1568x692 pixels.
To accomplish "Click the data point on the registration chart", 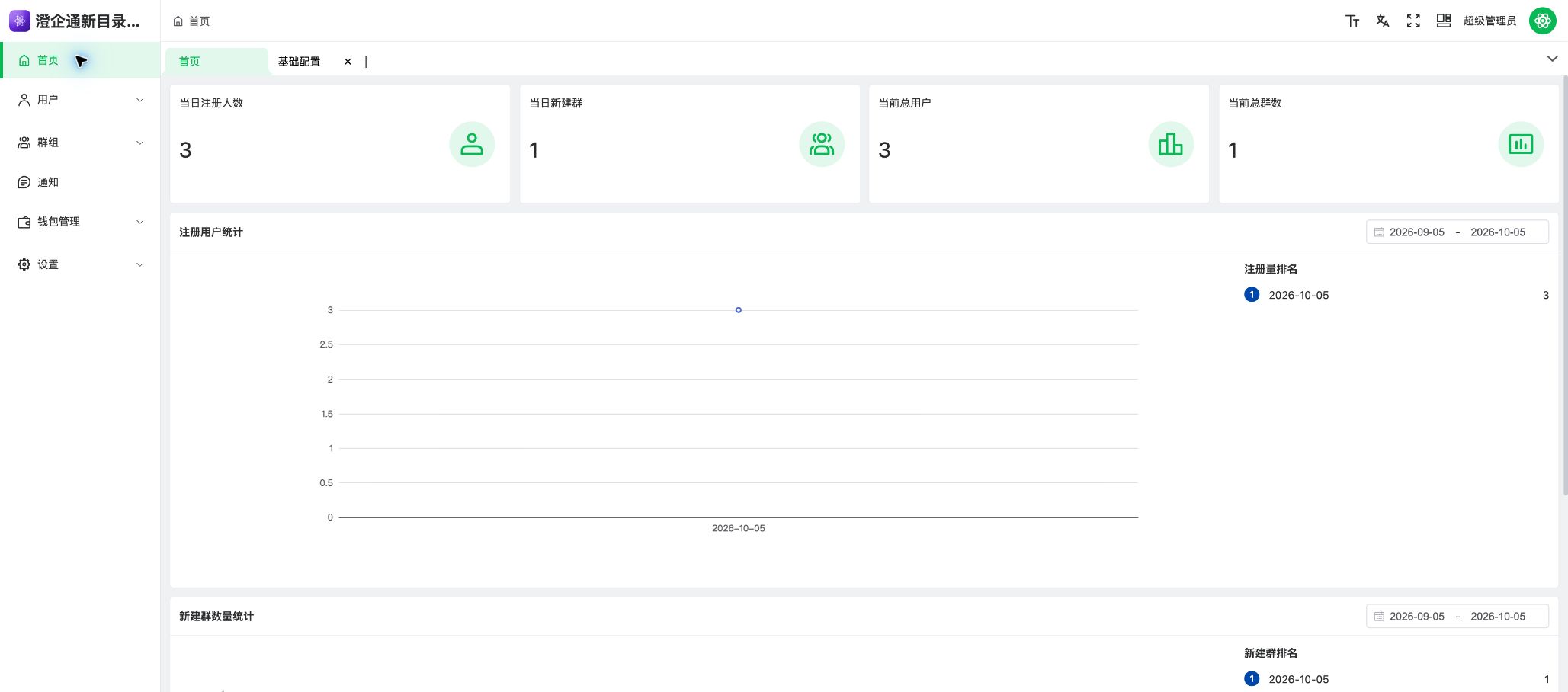I will (739, 310).
